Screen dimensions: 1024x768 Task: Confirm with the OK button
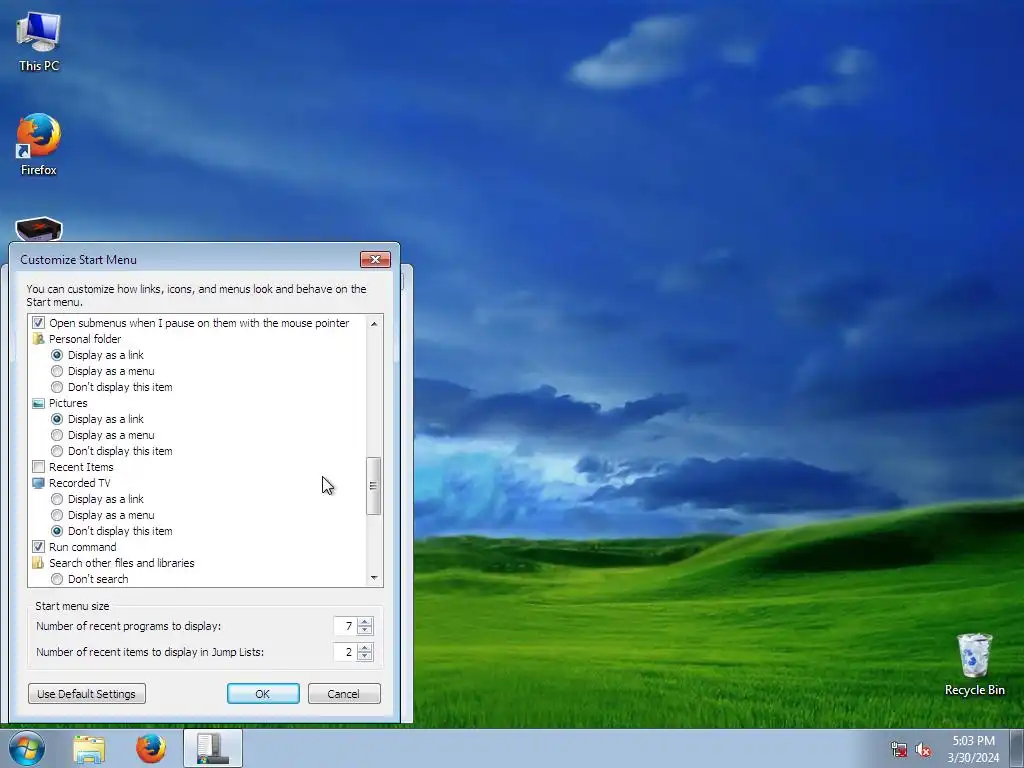pyautogui.click(x=263, y=694)
